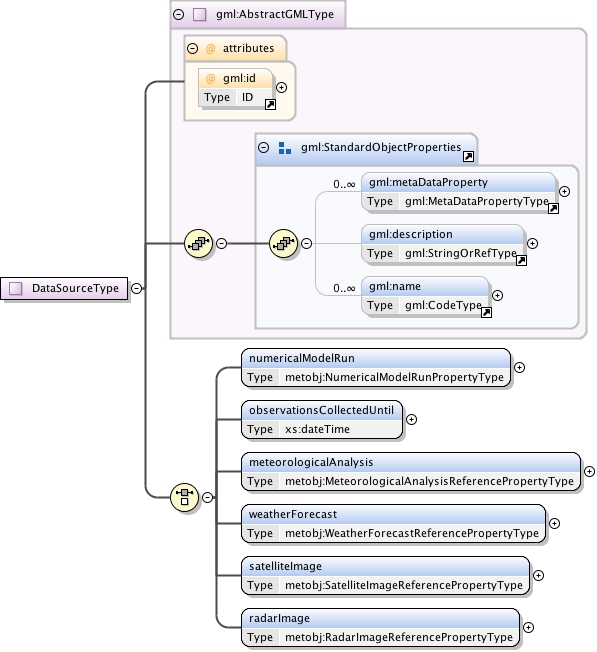Click the DataSourceType complex type icon

pyautogui.click(x=16, y=288)
